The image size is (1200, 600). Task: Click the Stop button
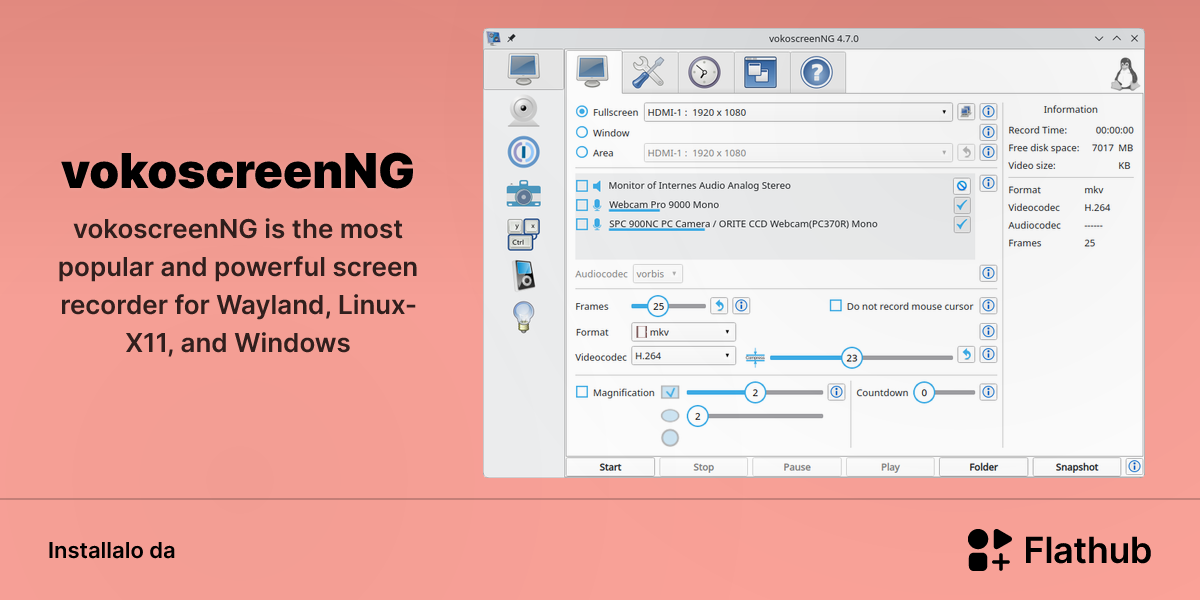click(704, 467)
